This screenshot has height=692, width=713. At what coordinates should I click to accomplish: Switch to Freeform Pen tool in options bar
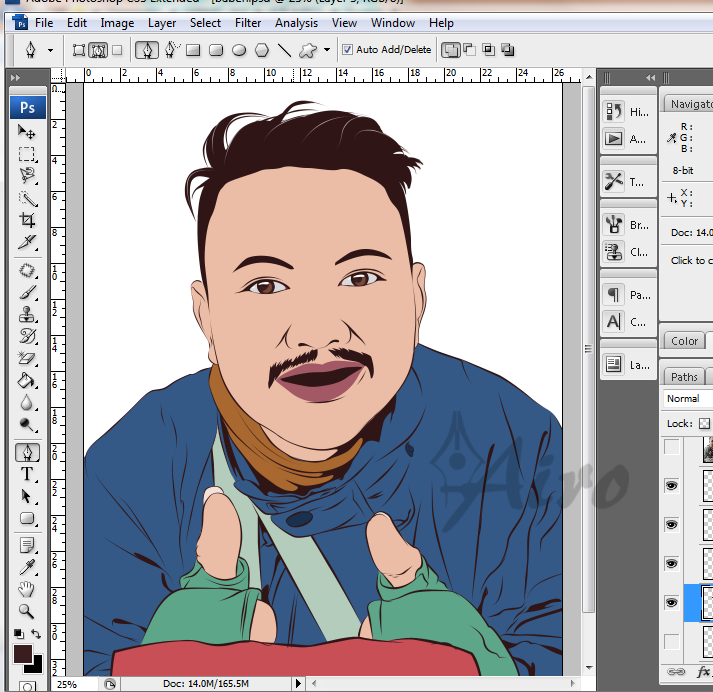(171, 49)
